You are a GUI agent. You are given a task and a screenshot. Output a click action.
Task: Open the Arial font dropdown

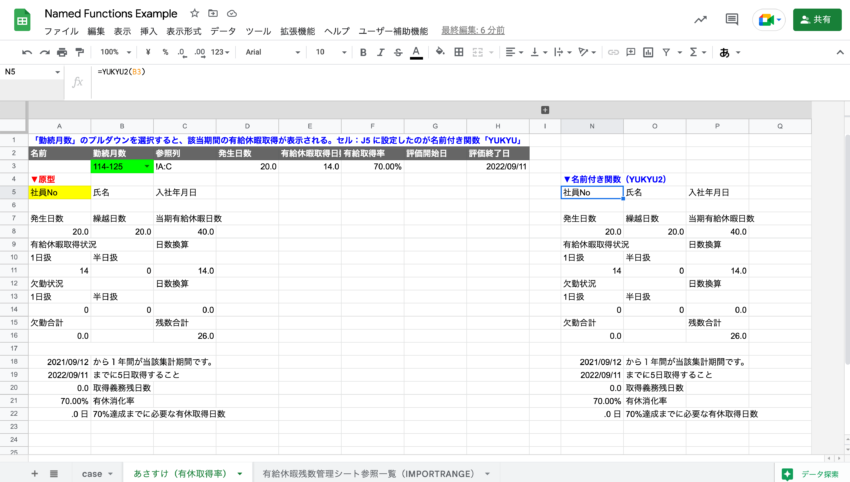[270, 52]
